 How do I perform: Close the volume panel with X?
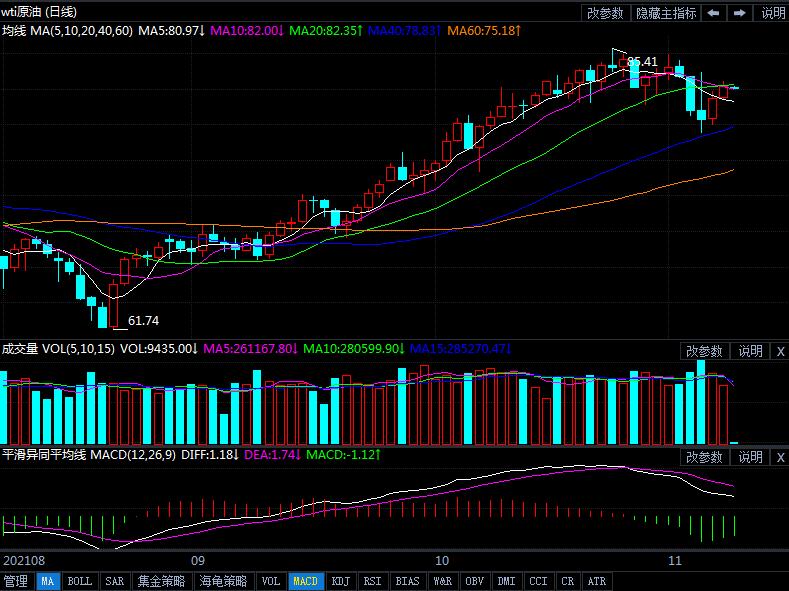(780, 351)
